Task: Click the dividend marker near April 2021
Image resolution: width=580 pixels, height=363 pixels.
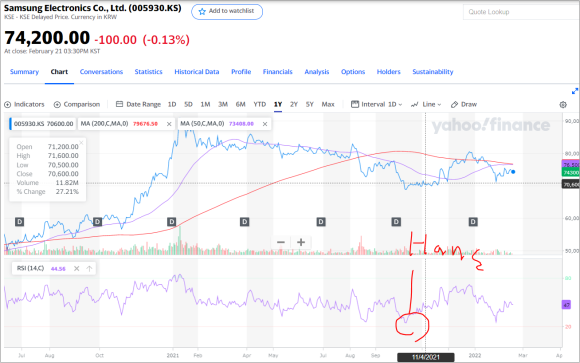Action: pos(245,222)
